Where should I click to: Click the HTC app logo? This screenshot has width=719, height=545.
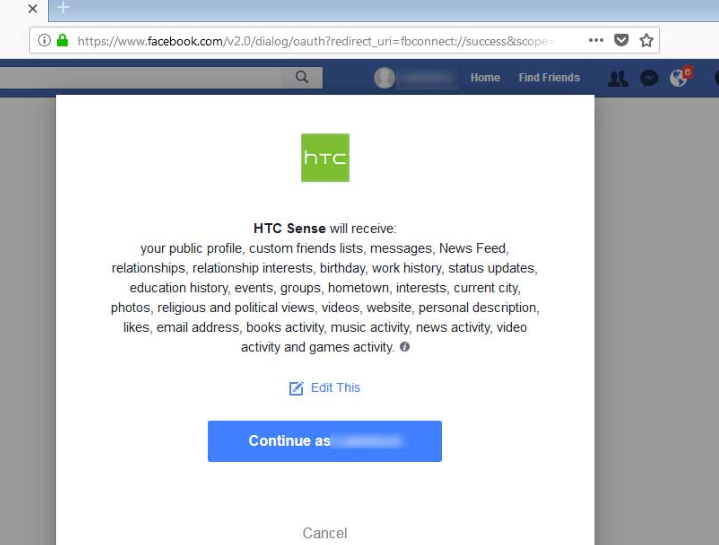[x=325, y=158]
